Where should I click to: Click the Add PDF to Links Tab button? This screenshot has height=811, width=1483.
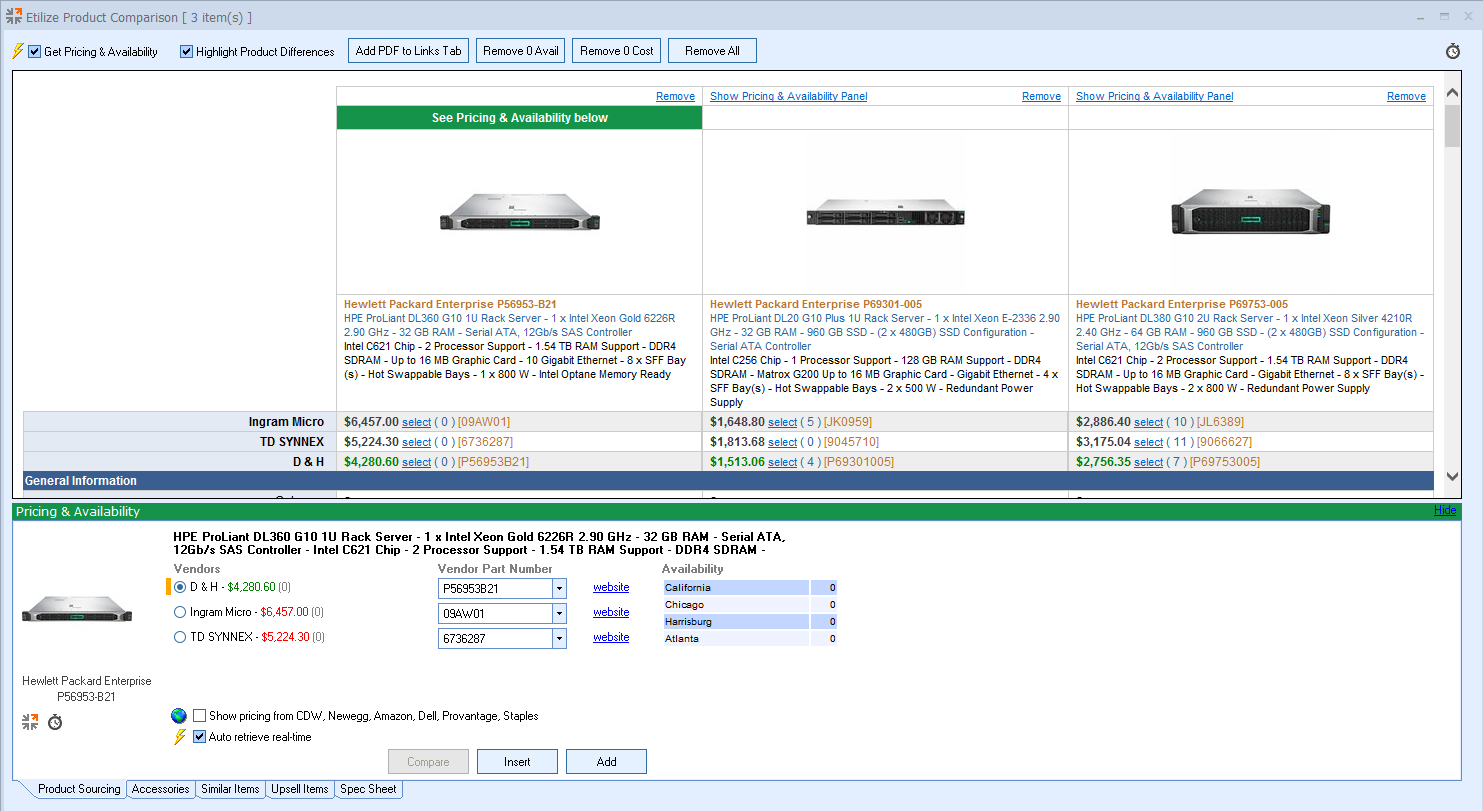coord(408,51)
